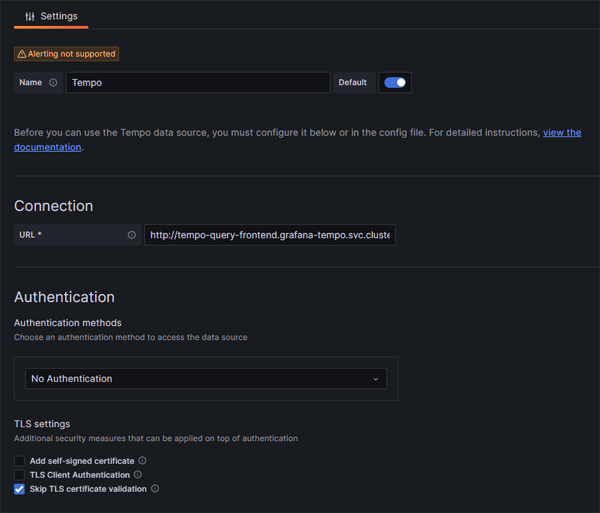Click the Default label
Viewport: 600px width, 513px height.
pyautogui.click(x=352, y=83)
